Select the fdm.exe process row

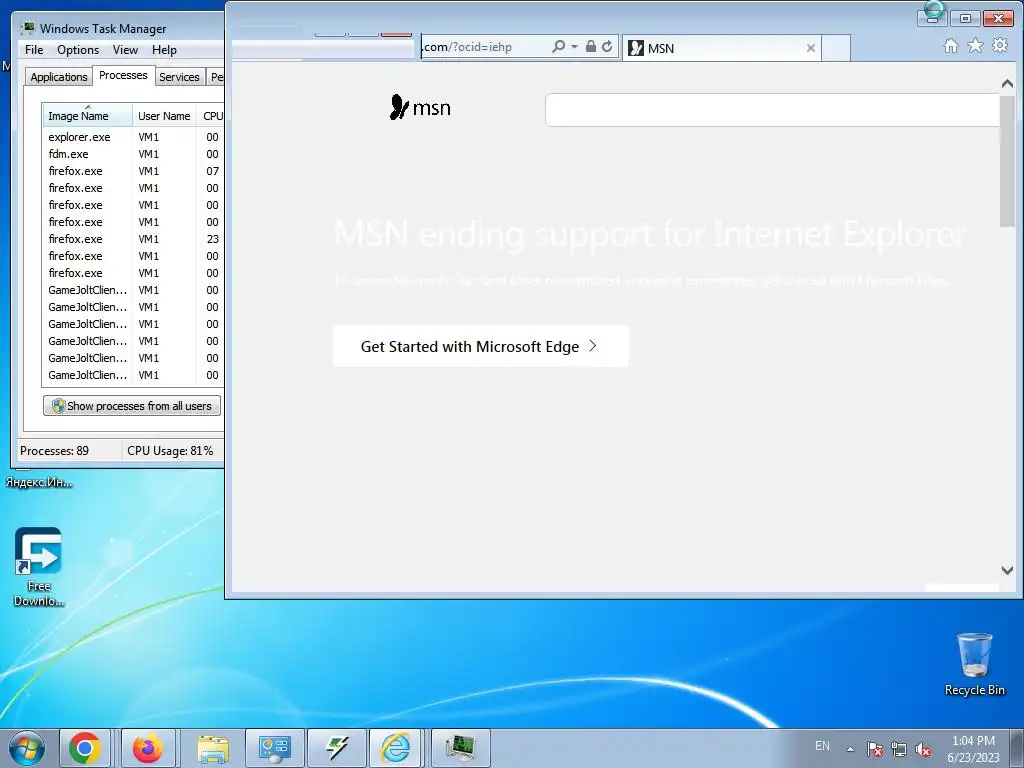pos(133,154)
